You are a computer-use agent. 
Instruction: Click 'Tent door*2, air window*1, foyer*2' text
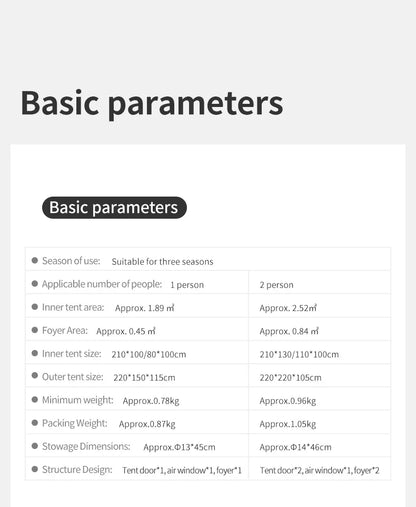coord(319,470)
